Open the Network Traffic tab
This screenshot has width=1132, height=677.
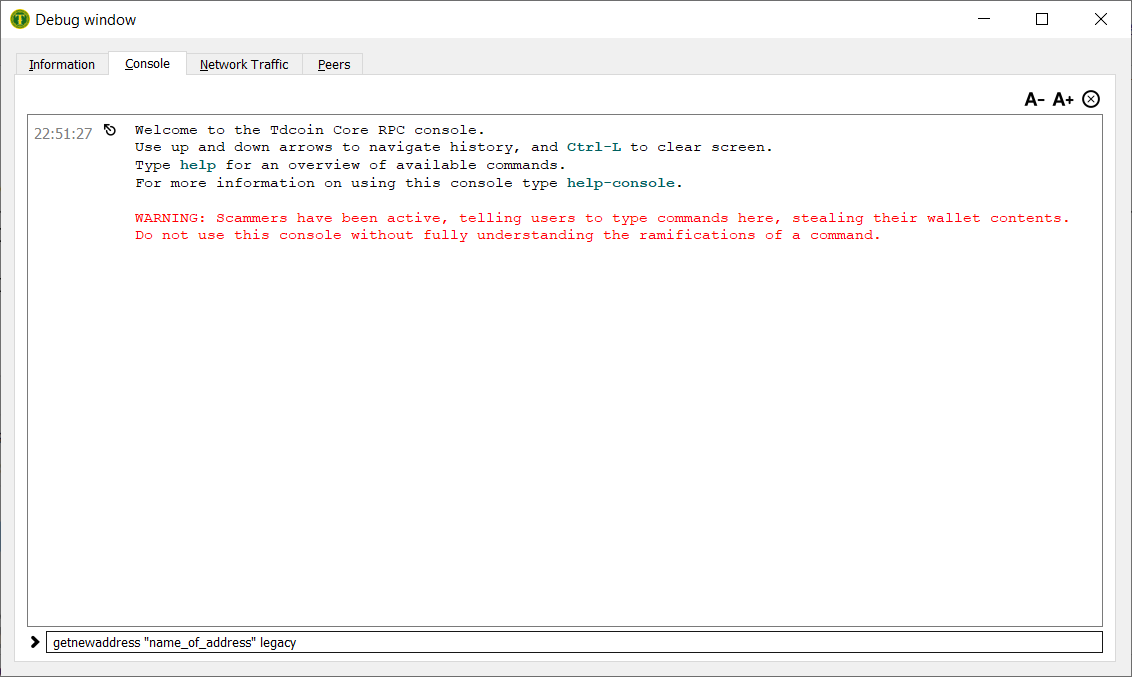[x=244, y=64]
